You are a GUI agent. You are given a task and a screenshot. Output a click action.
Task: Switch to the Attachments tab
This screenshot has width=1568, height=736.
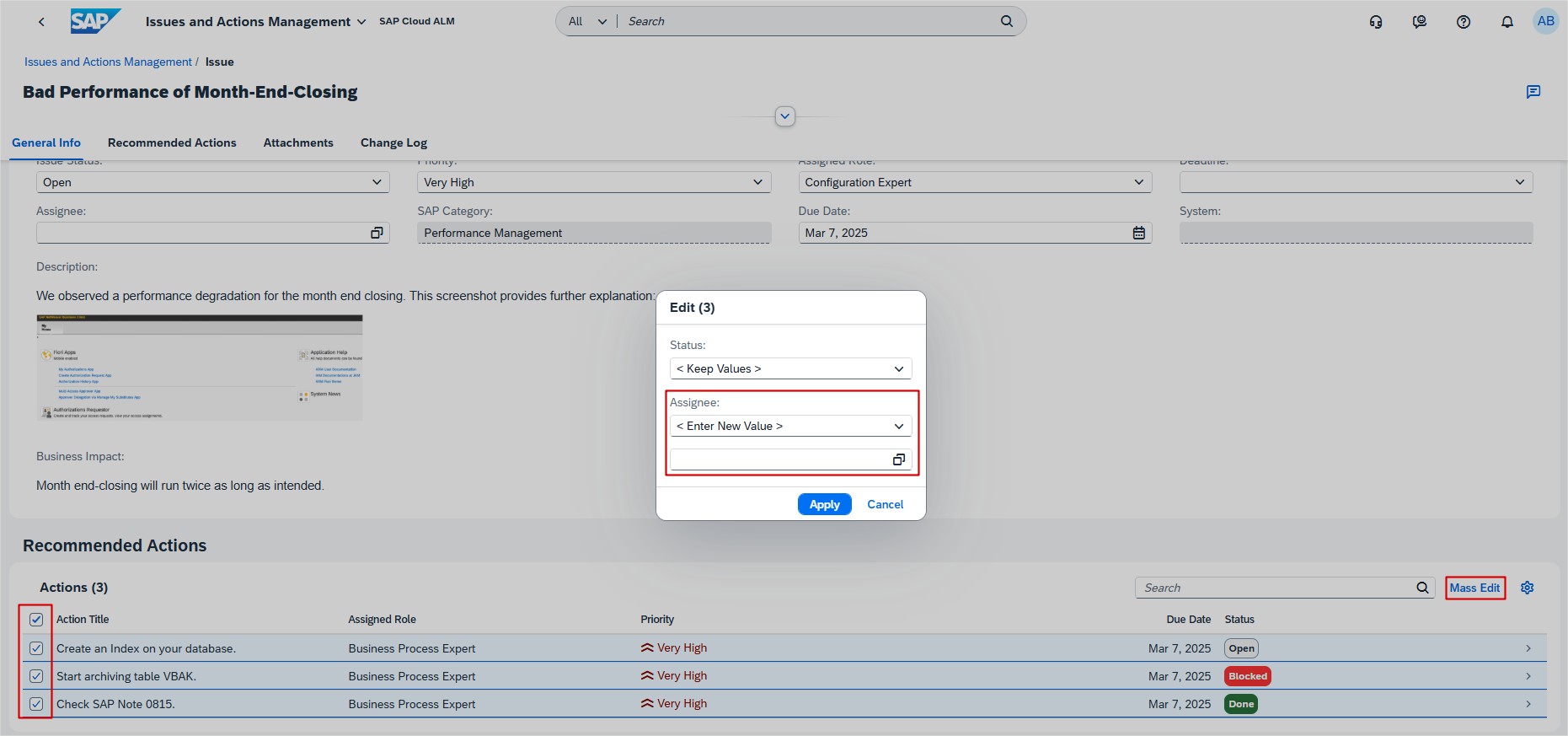point(298,142)
